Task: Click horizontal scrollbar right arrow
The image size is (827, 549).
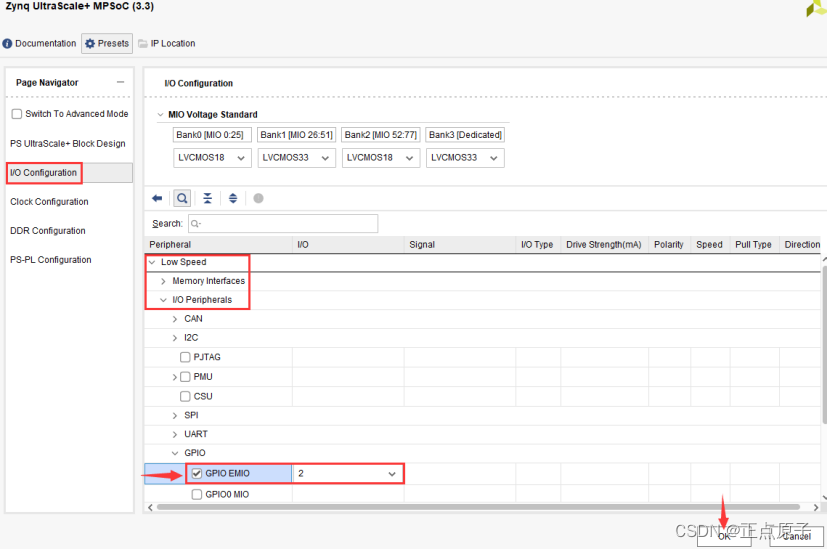Action: pos(816,507)
